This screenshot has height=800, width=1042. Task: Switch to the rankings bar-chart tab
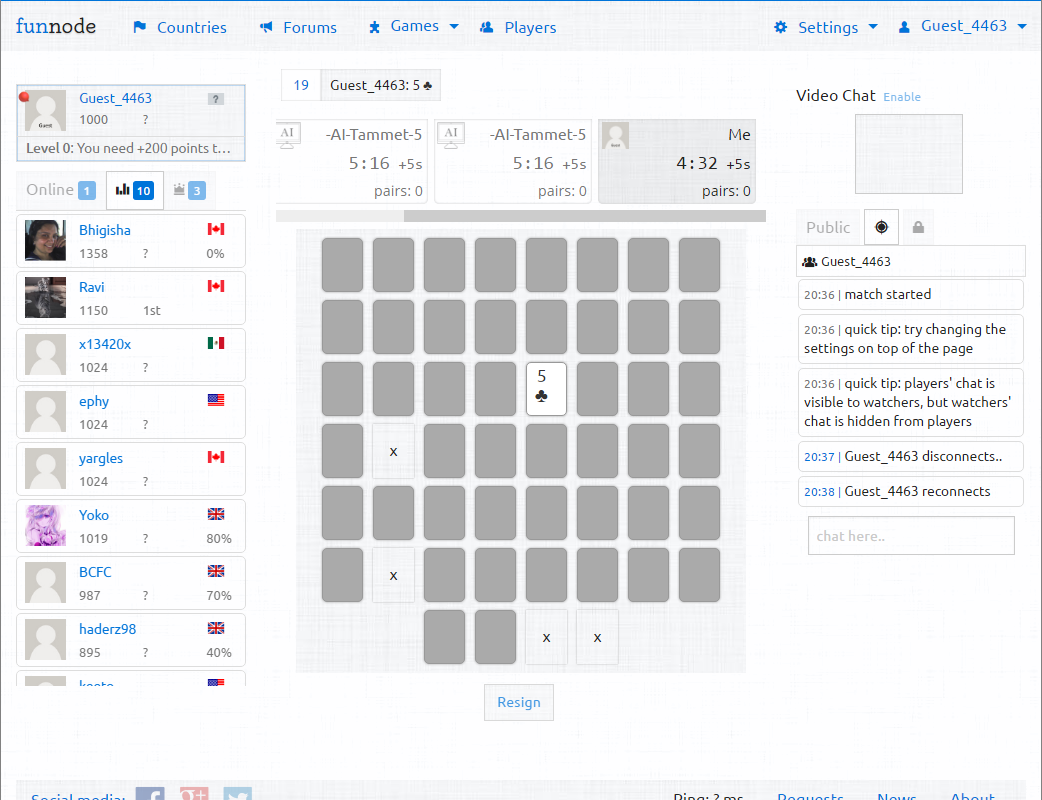pos(135,191)
